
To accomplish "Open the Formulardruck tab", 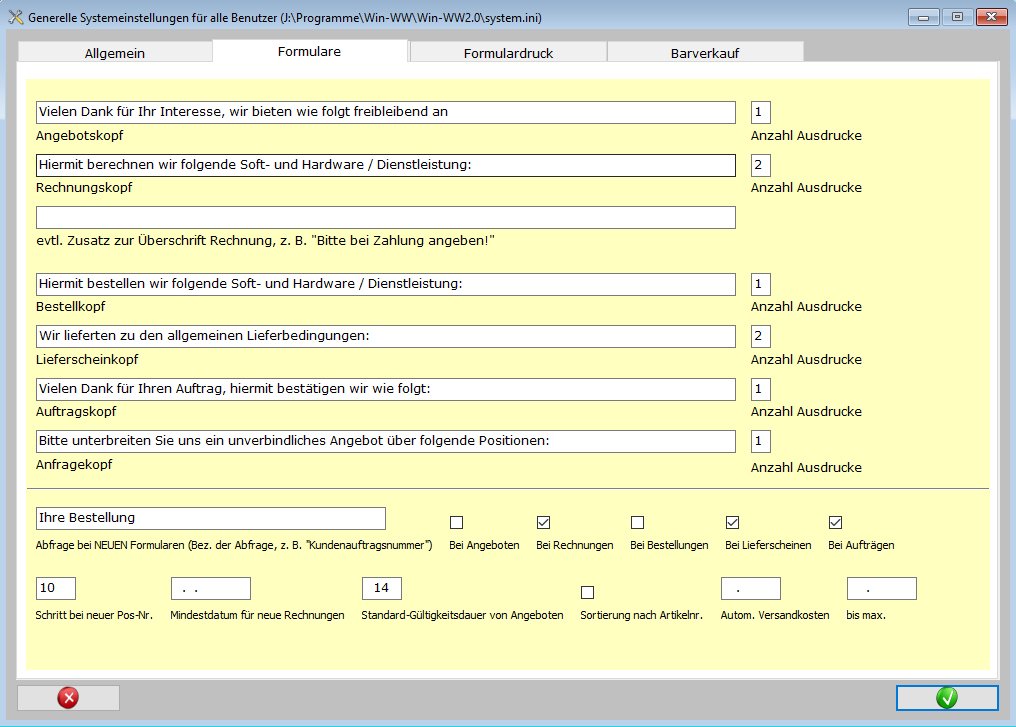I will pos(508,53).
